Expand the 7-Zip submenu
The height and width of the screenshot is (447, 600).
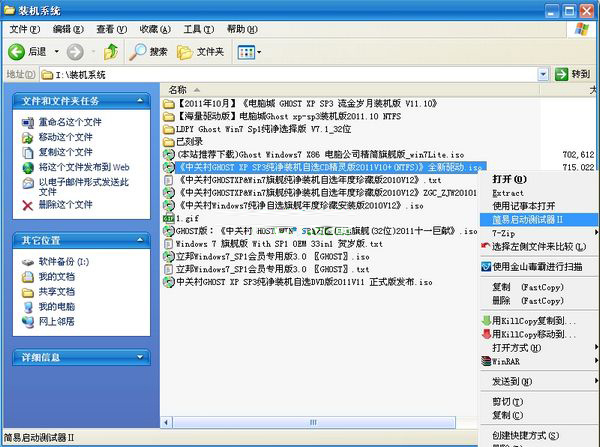pyautogui.click(x=596, y=233)
